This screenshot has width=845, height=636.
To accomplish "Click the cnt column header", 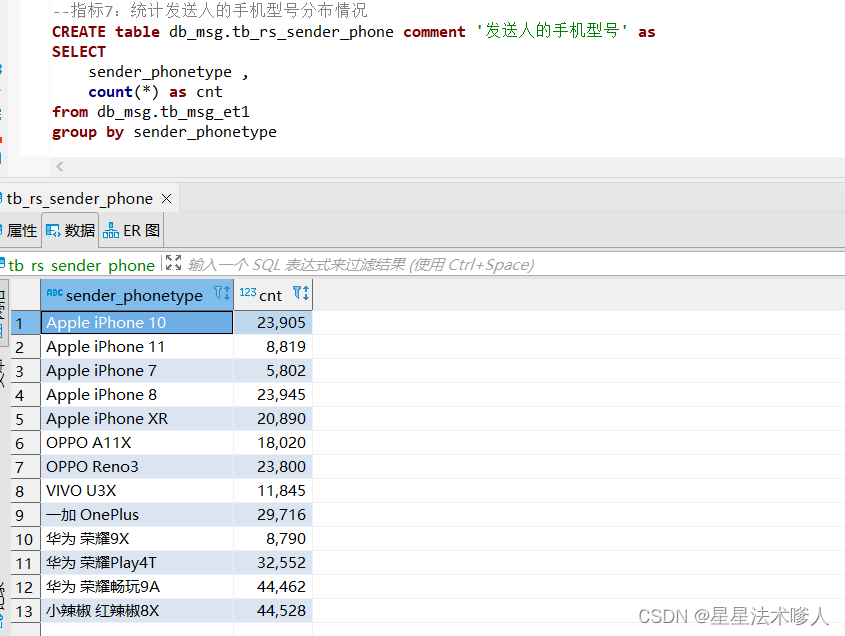I will click(273, 295).
